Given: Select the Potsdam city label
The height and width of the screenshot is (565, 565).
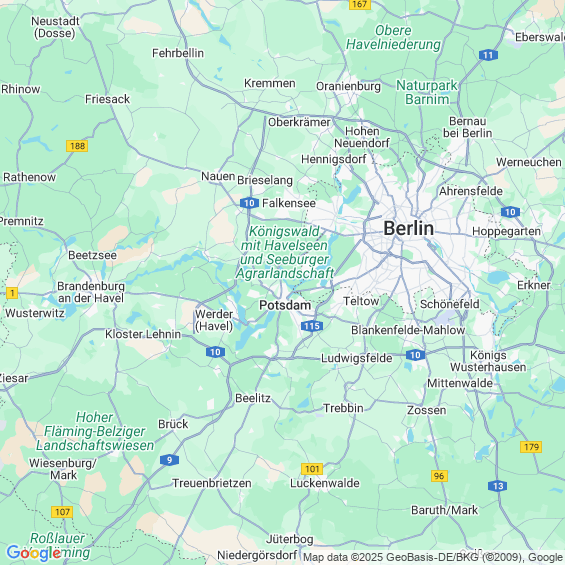Looking at the screenshot, I should [x=285, y=305].
